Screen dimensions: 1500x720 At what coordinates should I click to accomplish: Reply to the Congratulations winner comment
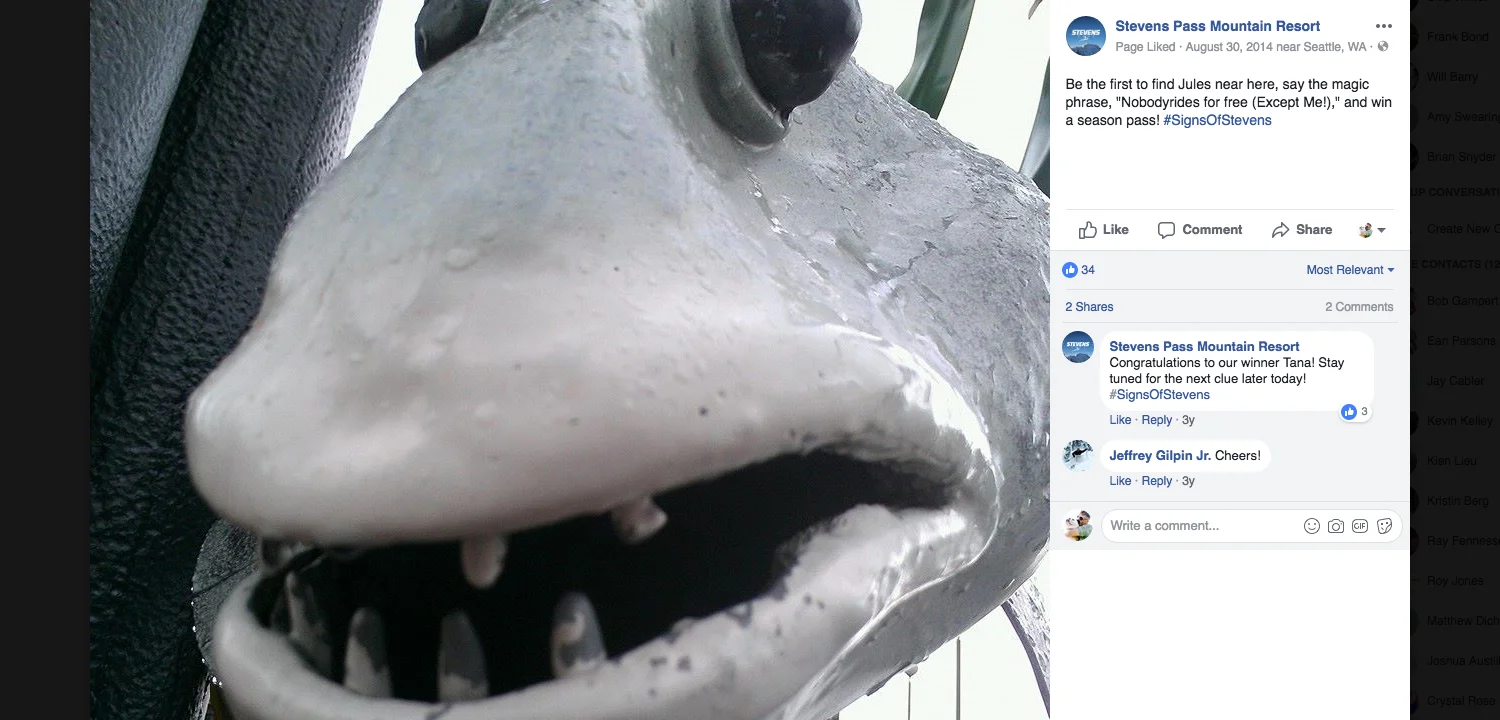click(x=1156, y=420)
